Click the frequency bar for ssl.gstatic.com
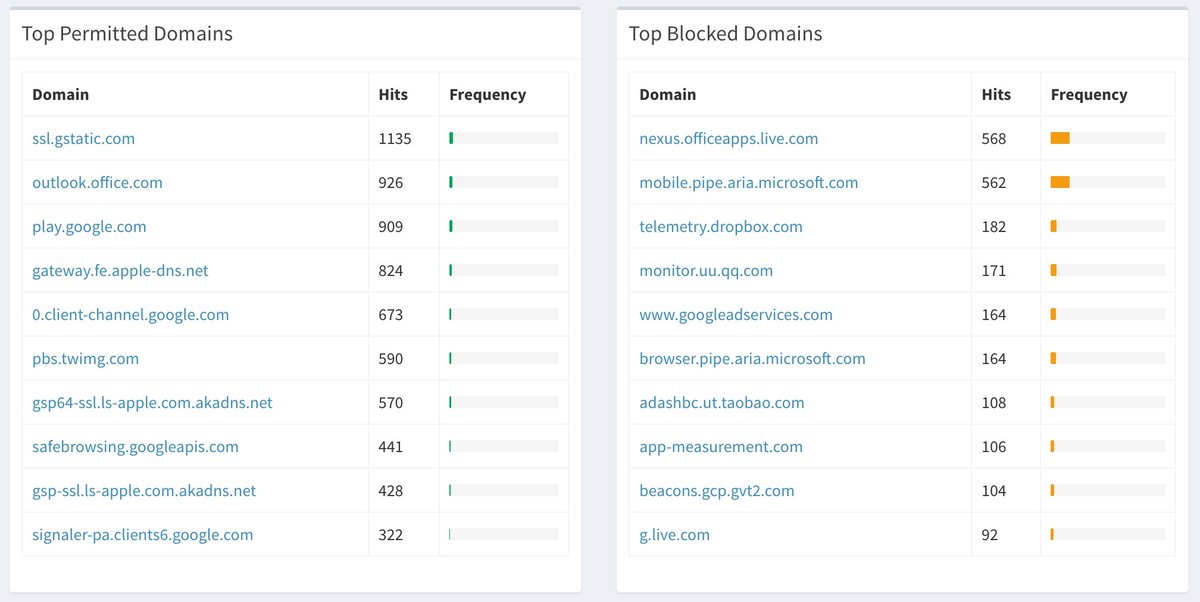Screen dimensions: 1200x602 [504, 139]
